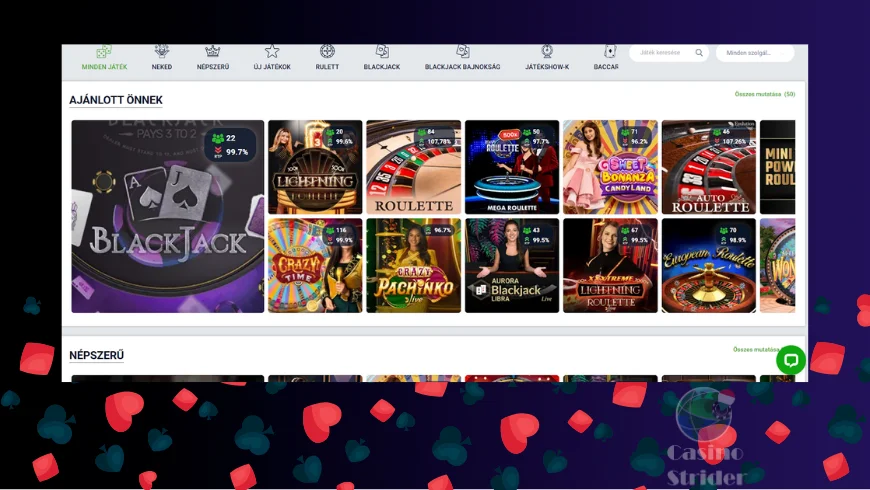Click Sweet Bonanza's 96.2% RTP badge

(634, 142)
